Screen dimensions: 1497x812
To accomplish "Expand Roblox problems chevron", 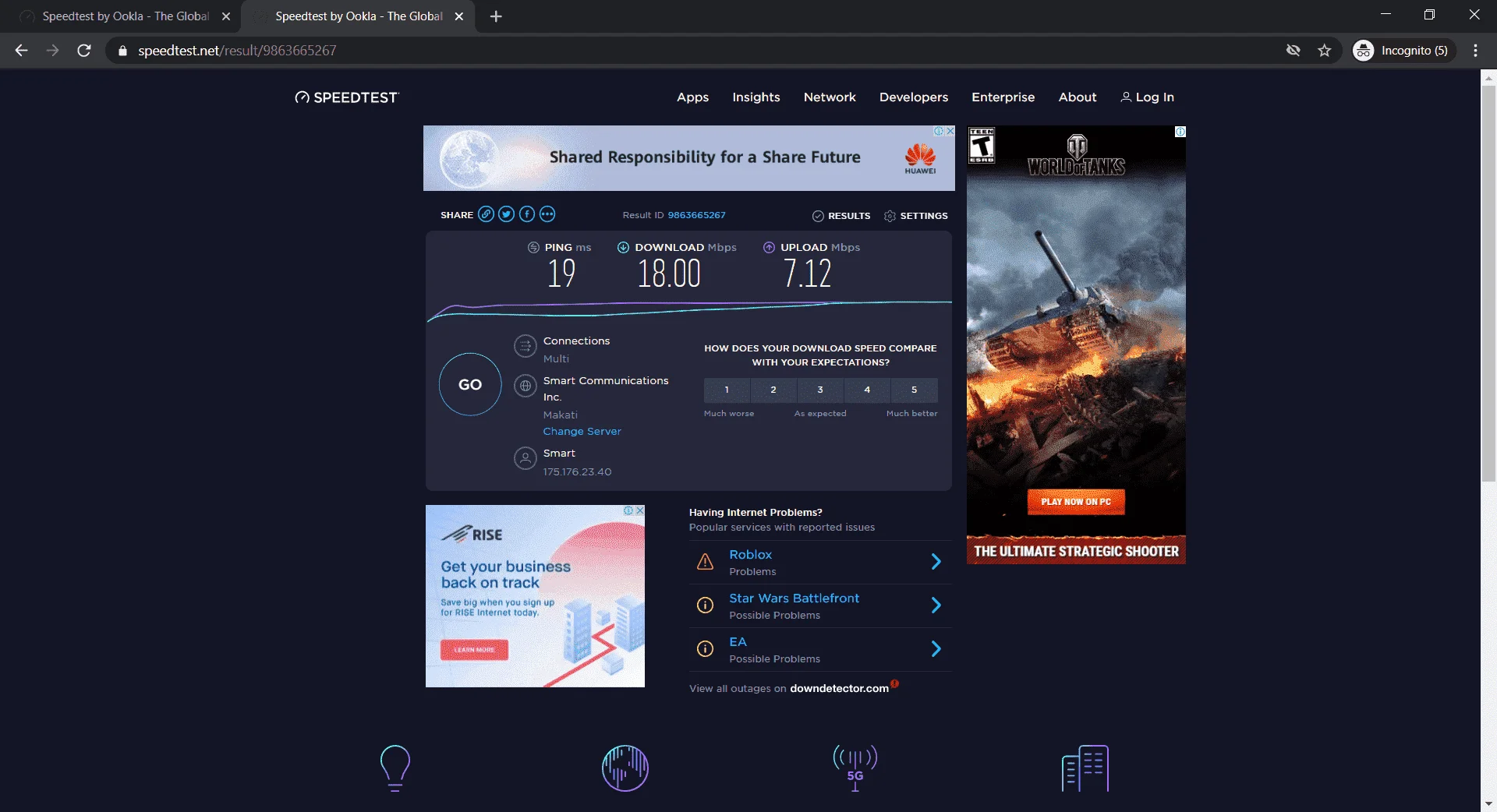I will [936, 562].
